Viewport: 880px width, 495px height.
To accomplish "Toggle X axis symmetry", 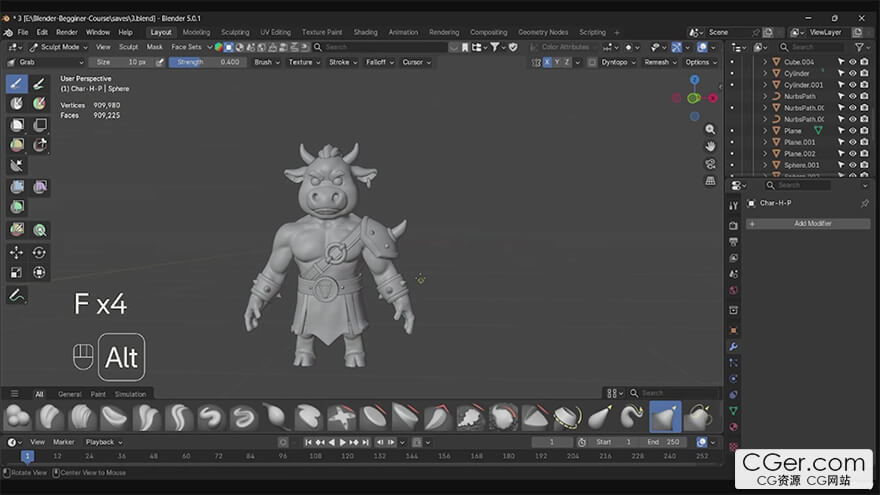I will (x=547, y=62).
